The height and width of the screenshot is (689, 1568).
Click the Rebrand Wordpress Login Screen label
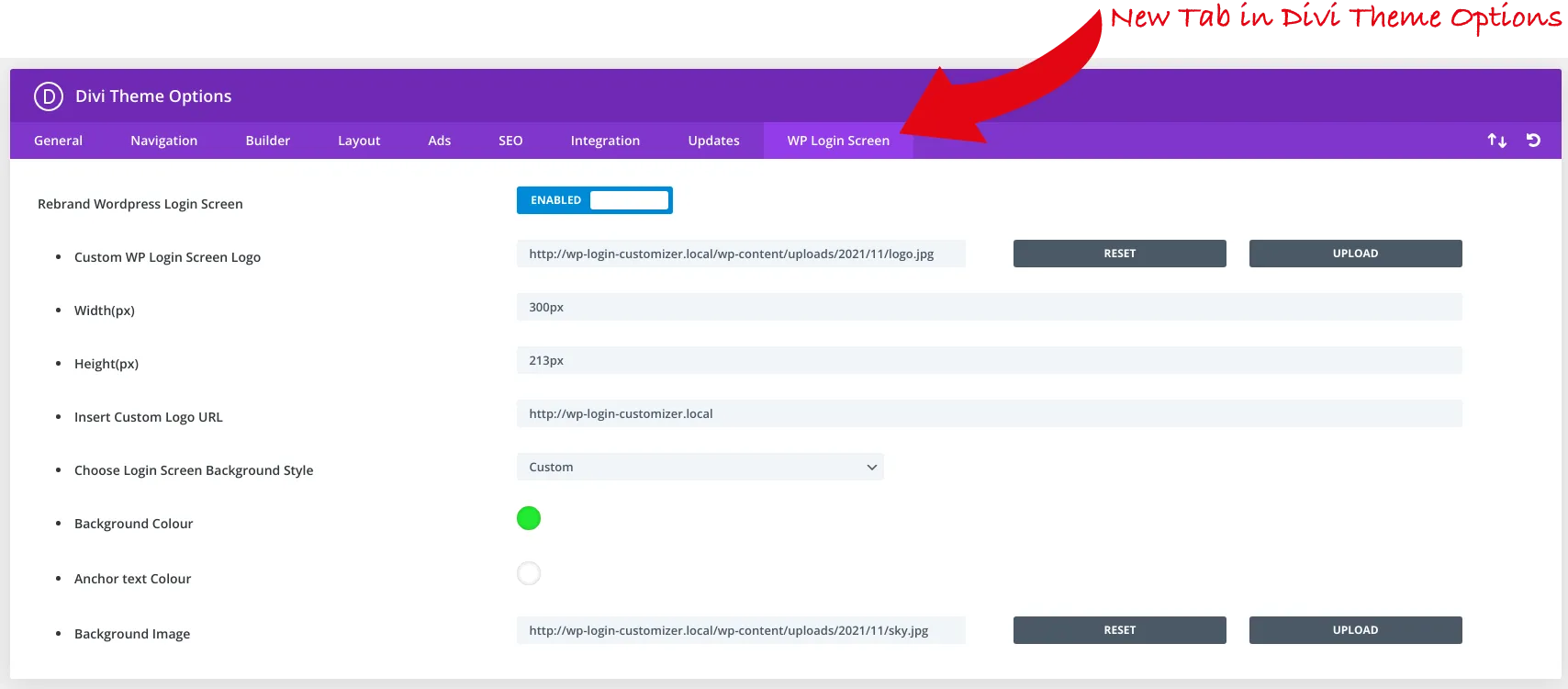[x=140, y=204]
